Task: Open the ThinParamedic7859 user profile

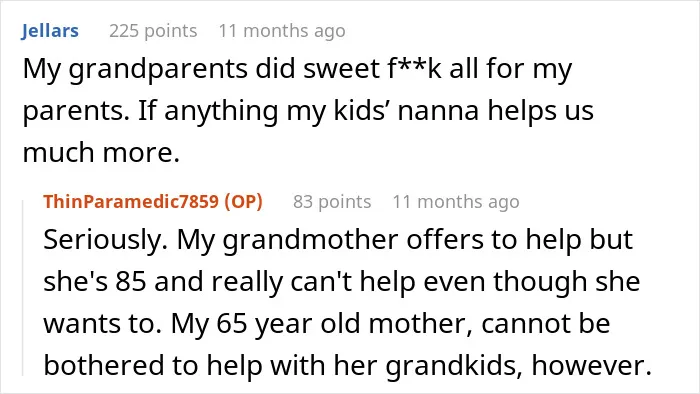Action: [x=131, y=202]
